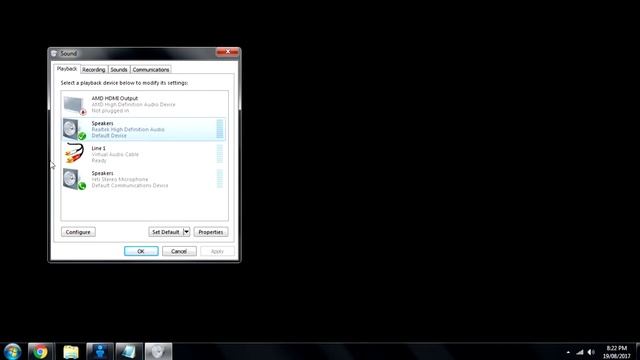The image size is (640, 360).
Task: Show hidden tray icons arrow
Action: point(568,352)
